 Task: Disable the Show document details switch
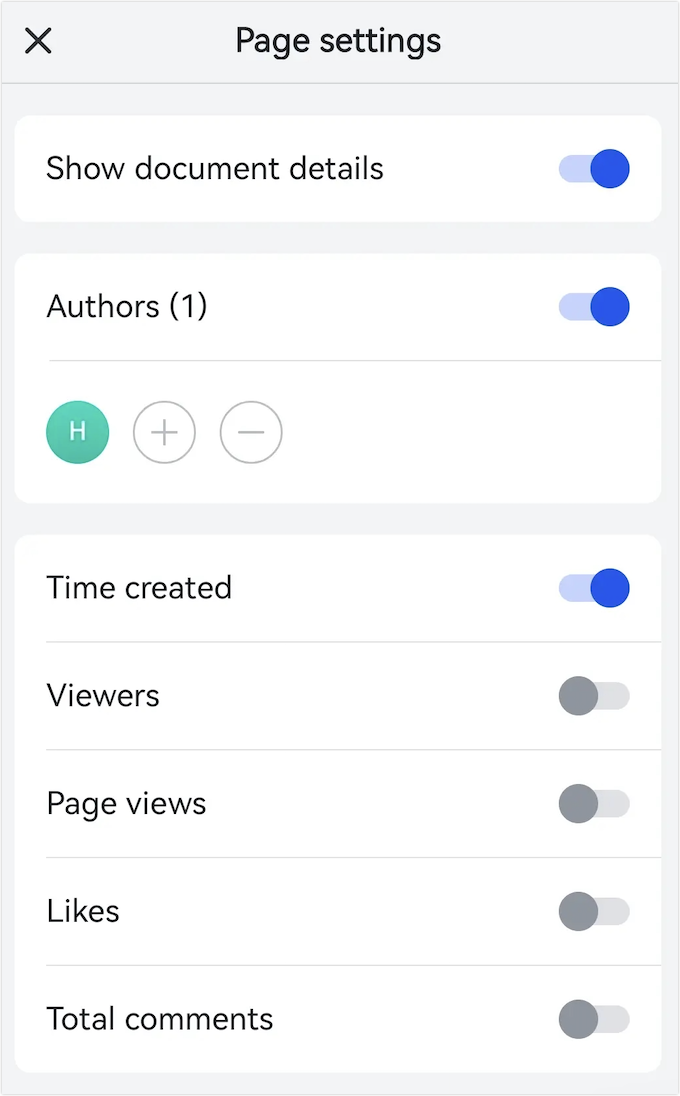[x=594, y=169]
